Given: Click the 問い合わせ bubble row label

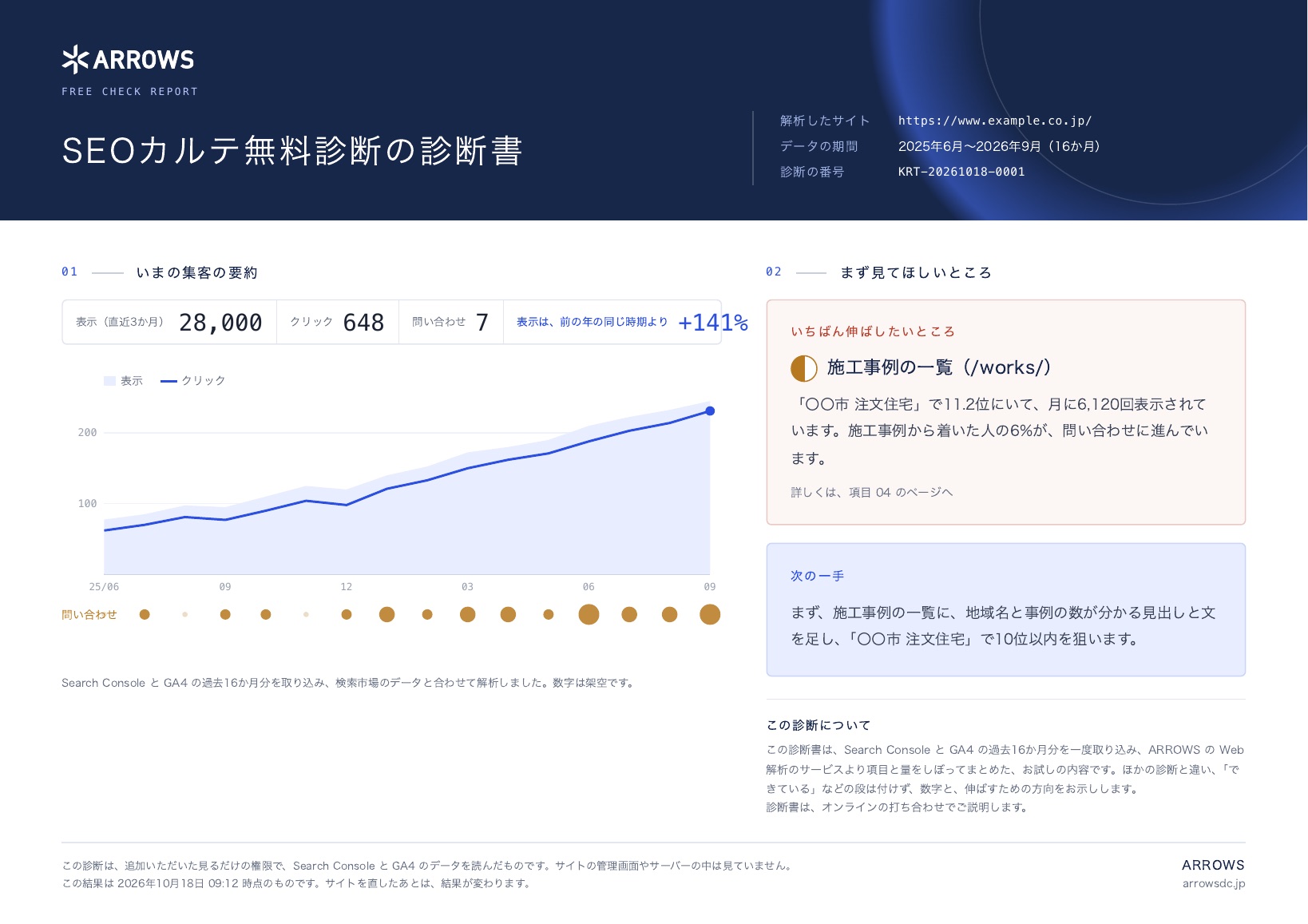Looking at the screenshot, I should click(89, 615).
